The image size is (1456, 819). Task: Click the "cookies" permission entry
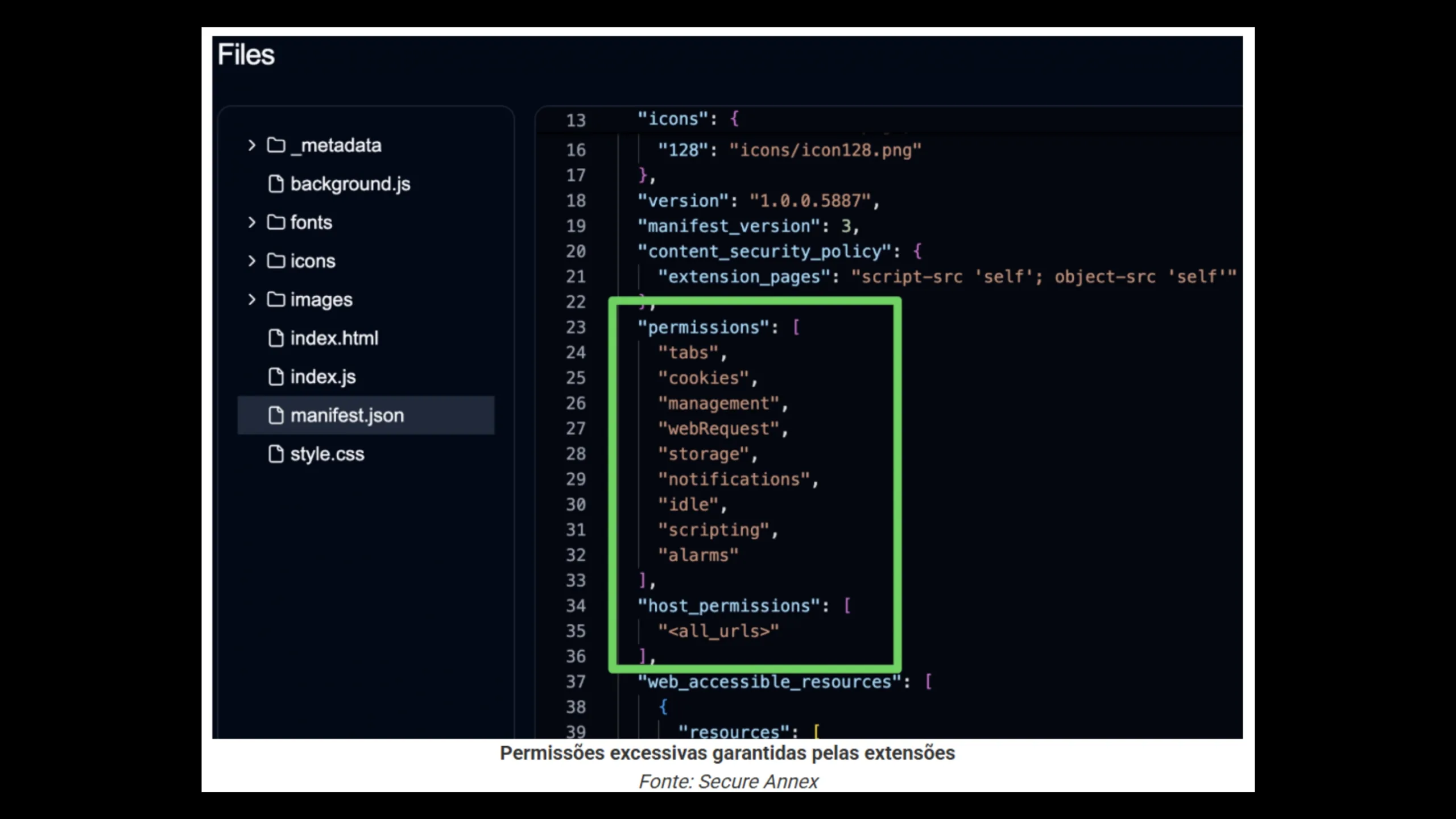[x=704, y=379]
